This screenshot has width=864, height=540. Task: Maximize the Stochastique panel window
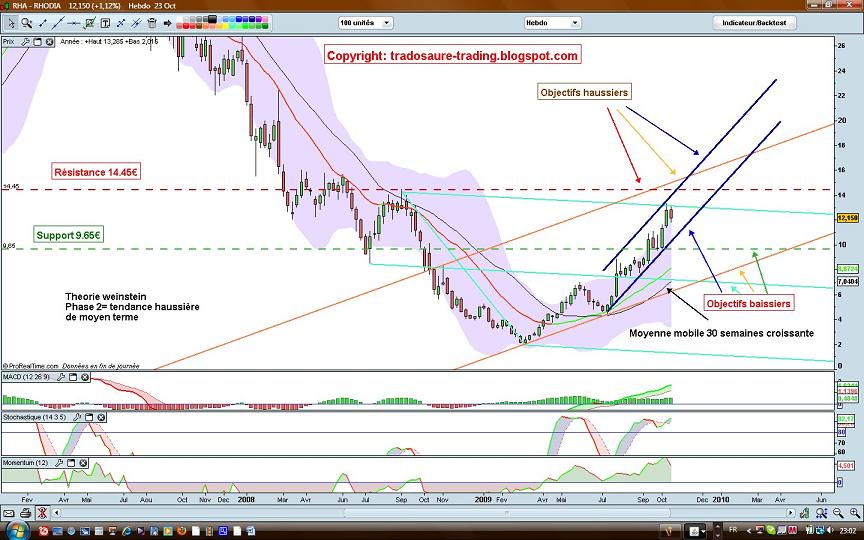click(x=89, y=418)
